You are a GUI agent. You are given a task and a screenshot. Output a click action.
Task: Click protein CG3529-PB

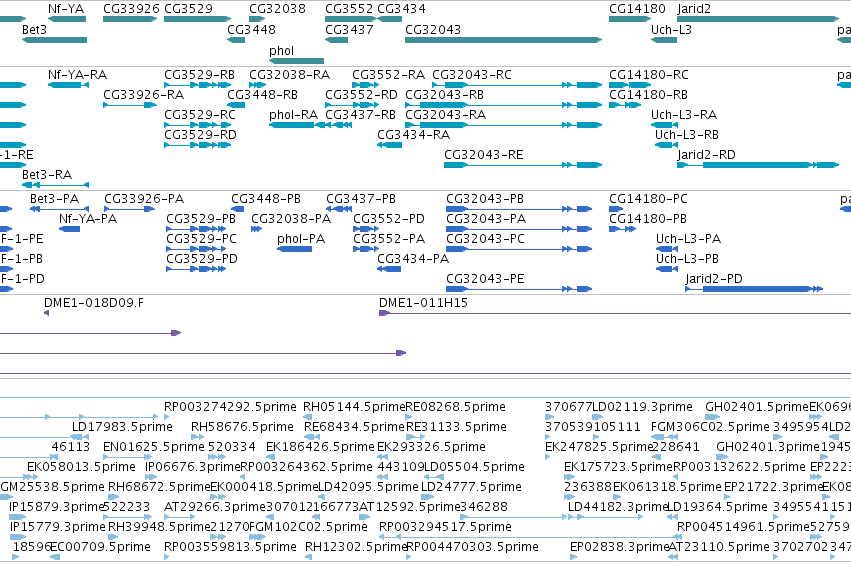point(201,219)
